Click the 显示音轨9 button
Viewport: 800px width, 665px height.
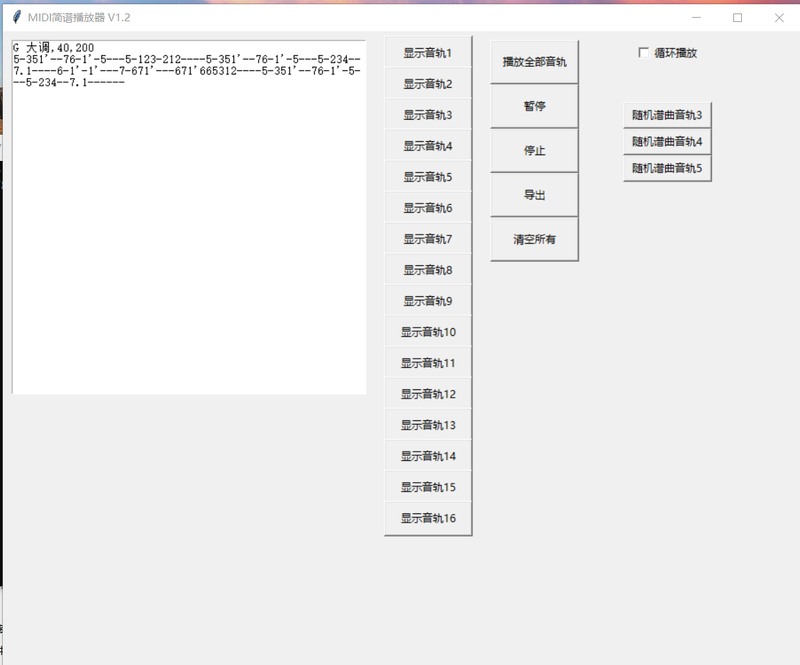[x=428, y=301]
